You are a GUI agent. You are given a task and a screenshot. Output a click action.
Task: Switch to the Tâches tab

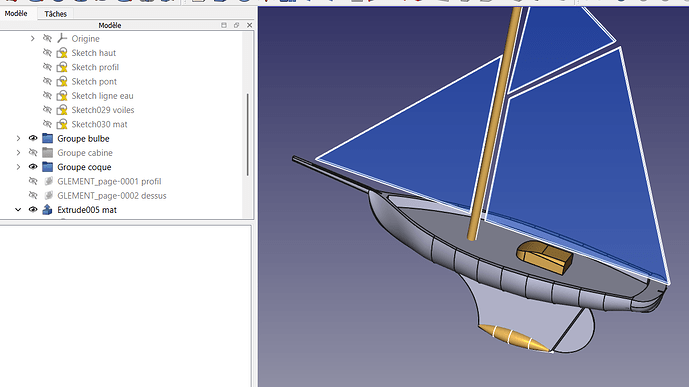coord(55,14)
